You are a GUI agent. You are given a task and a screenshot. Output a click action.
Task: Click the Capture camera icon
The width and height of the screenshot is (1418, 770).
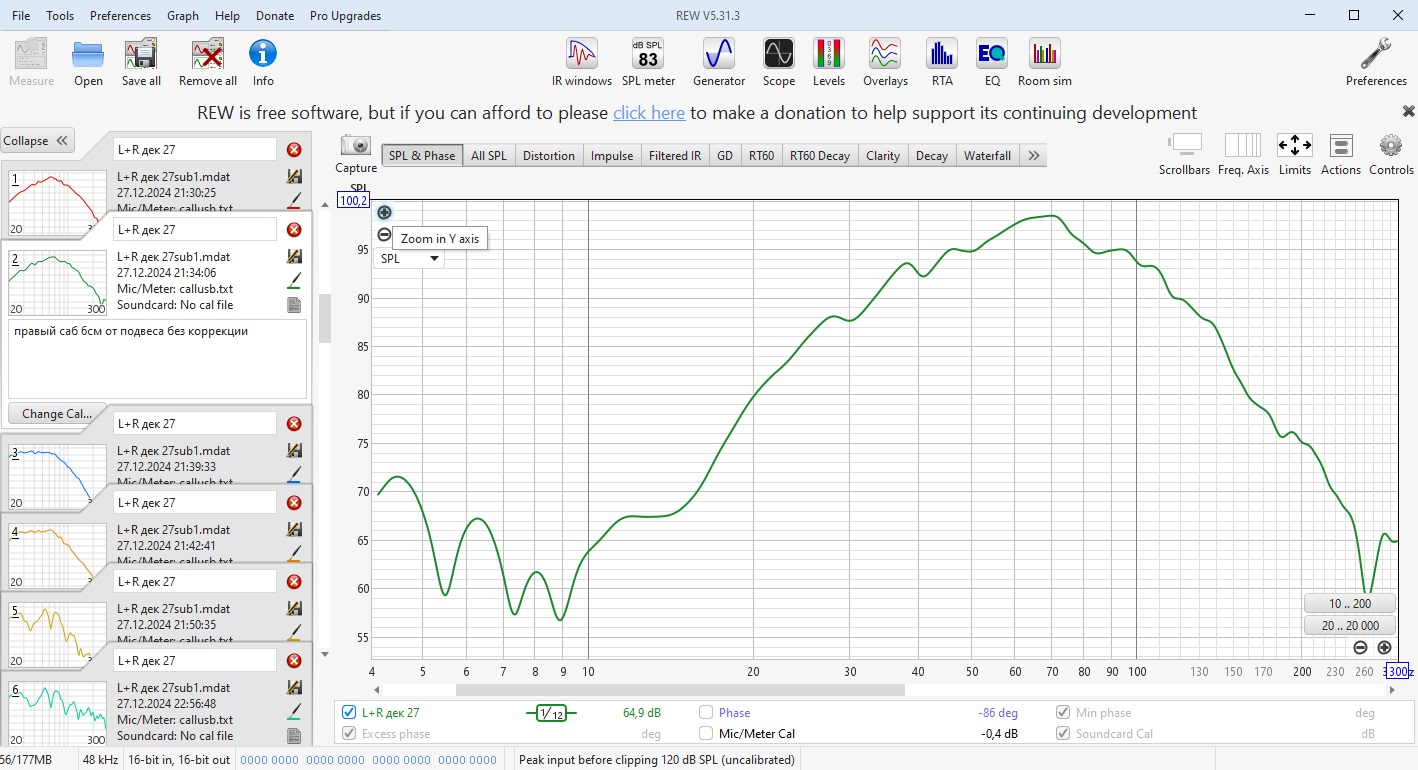[355, 146]
